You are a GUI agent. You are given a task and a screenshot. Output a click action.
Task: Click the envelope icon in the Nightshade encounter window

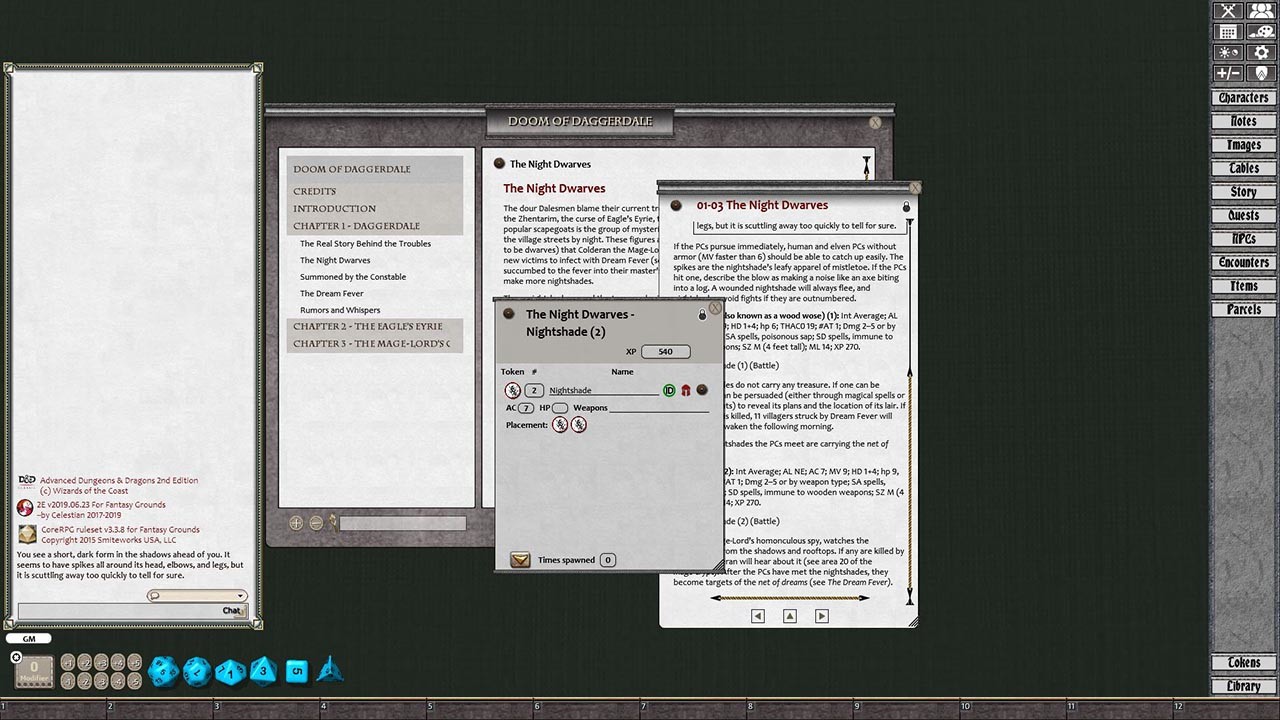(x=520, y=560)
